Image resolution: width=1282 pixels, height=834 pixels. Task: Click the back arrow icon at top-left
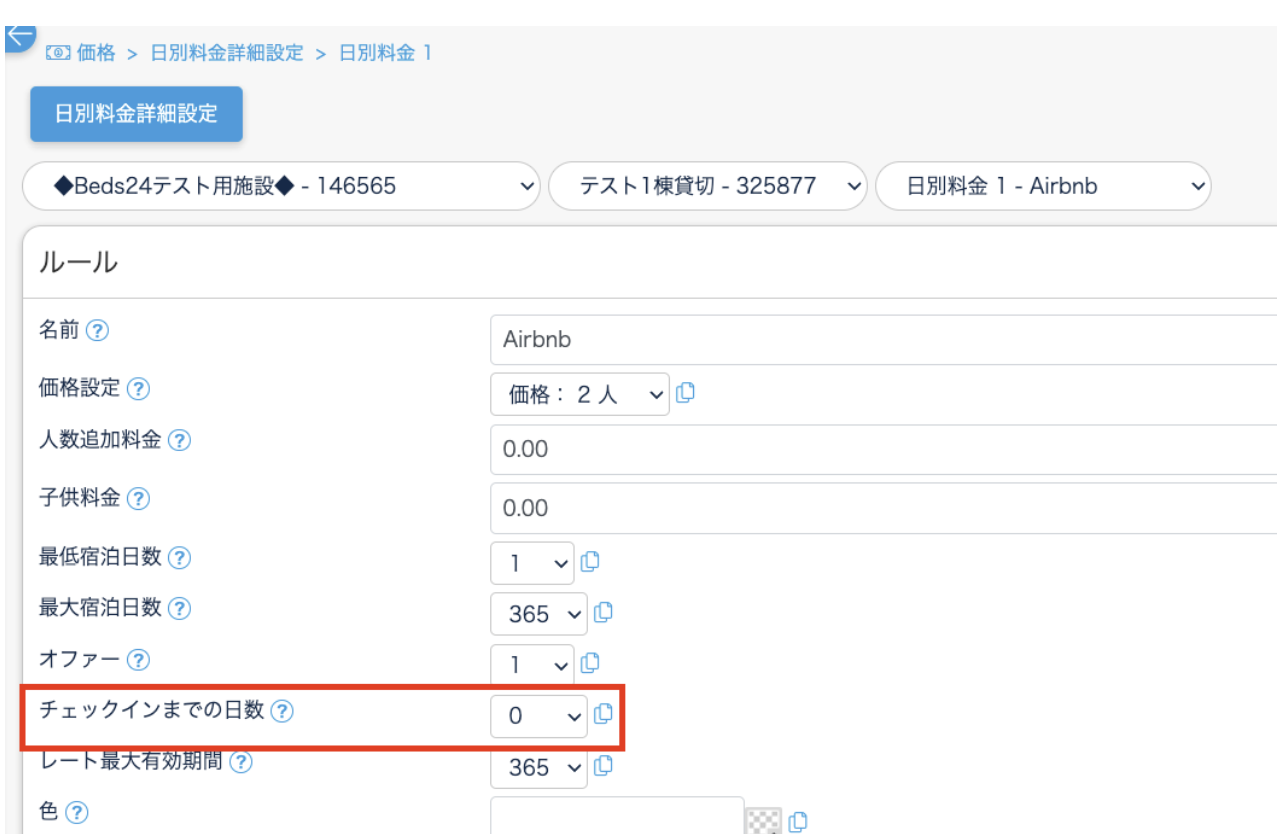click(x=19, y=37)
